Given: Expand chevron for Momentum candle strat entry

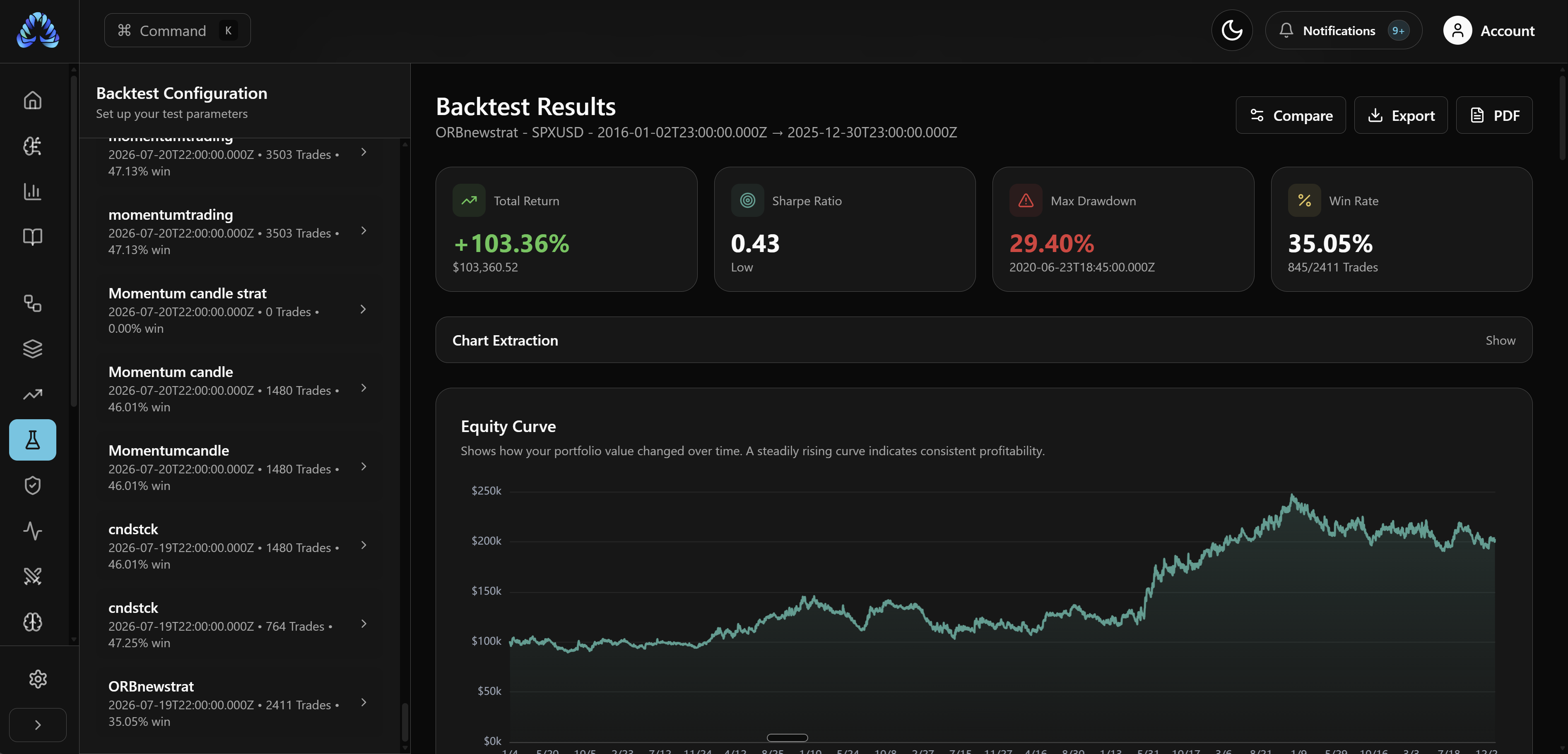Looking at the screenshot, I should (364, 309).
